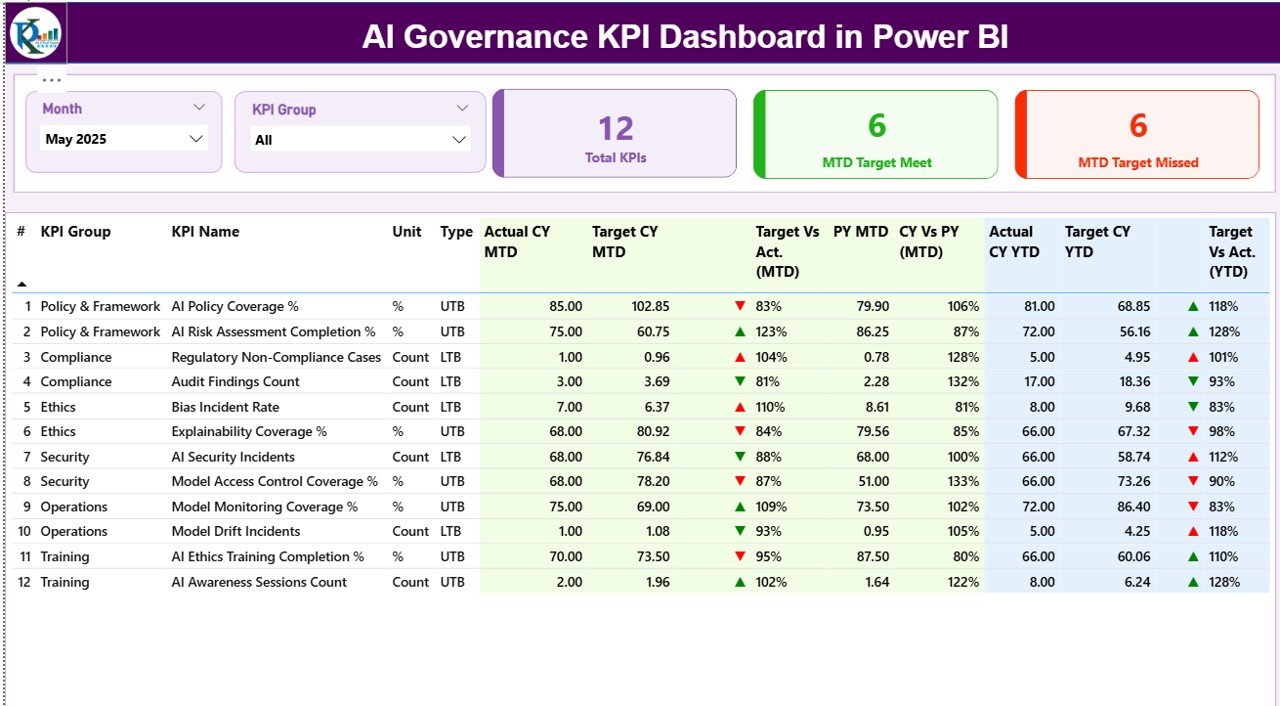The image size is (1280, 706).
Task: Click the green up arrow beside AI Risk Assessment 123%
Action: point(738,331)
